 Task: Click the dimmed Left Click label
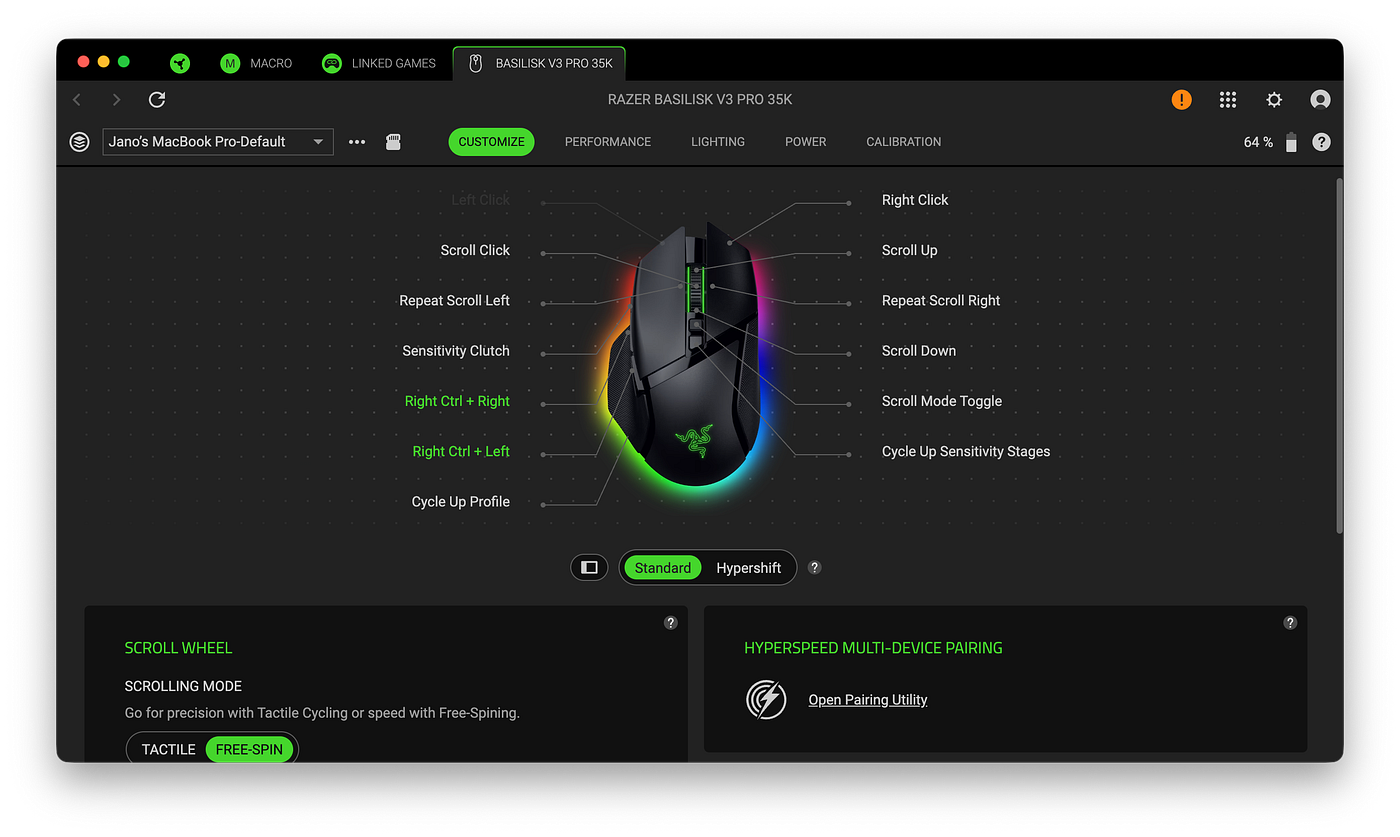(481, 200)
